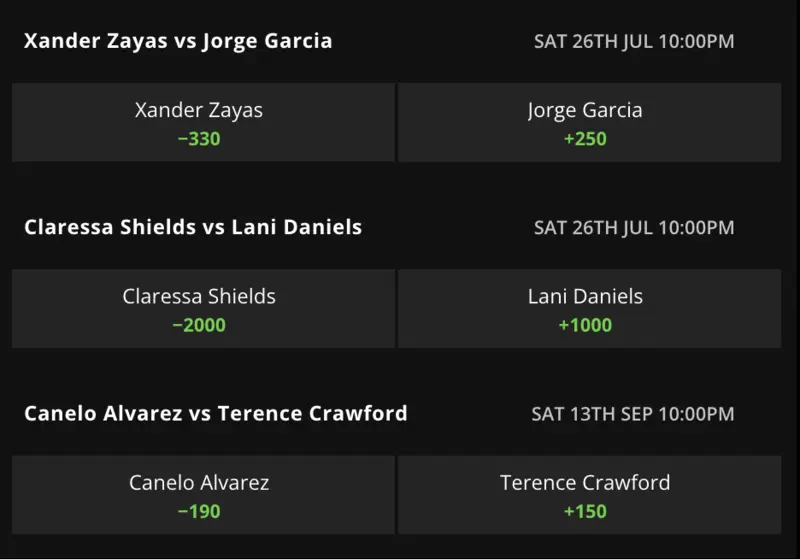Click "Terence Crawford" in the third fight heading
This screenshot has height=559, width=800.
[x=312, y=413]
